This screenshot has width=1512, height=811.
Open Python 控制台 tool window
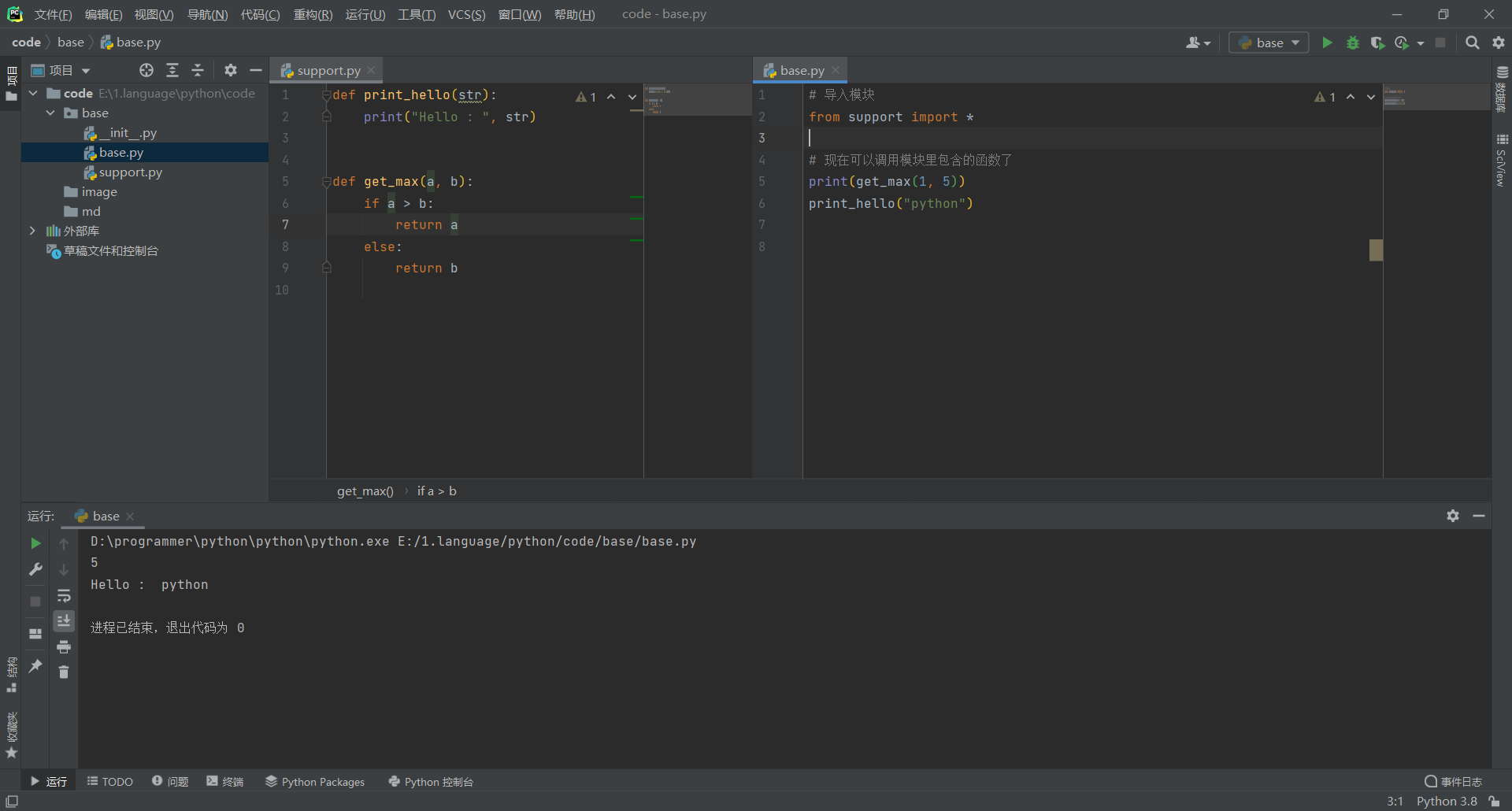(x=431, y=781)
